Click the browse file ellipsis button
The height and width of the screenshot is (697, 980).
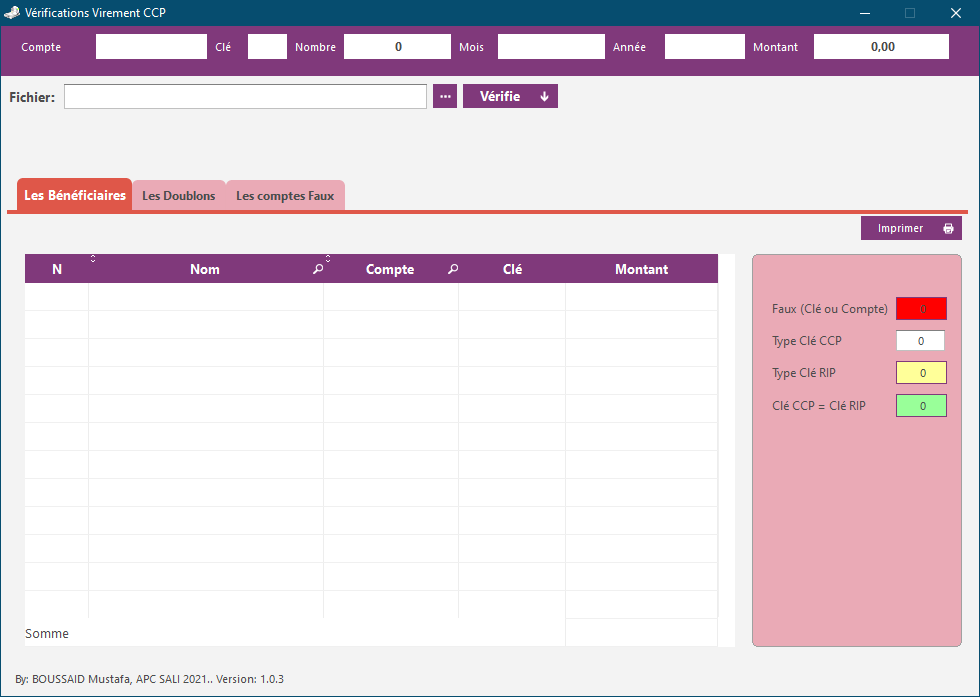tap(445, 96)
